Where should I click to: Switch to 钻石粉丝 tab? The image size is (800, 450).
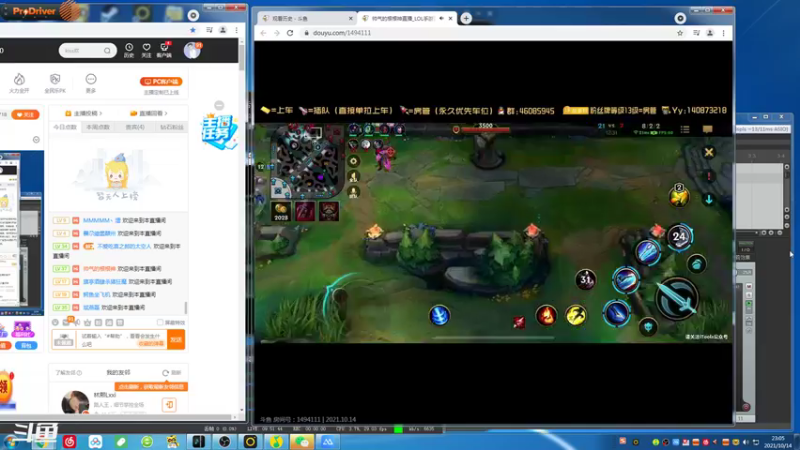pos(171,127)
